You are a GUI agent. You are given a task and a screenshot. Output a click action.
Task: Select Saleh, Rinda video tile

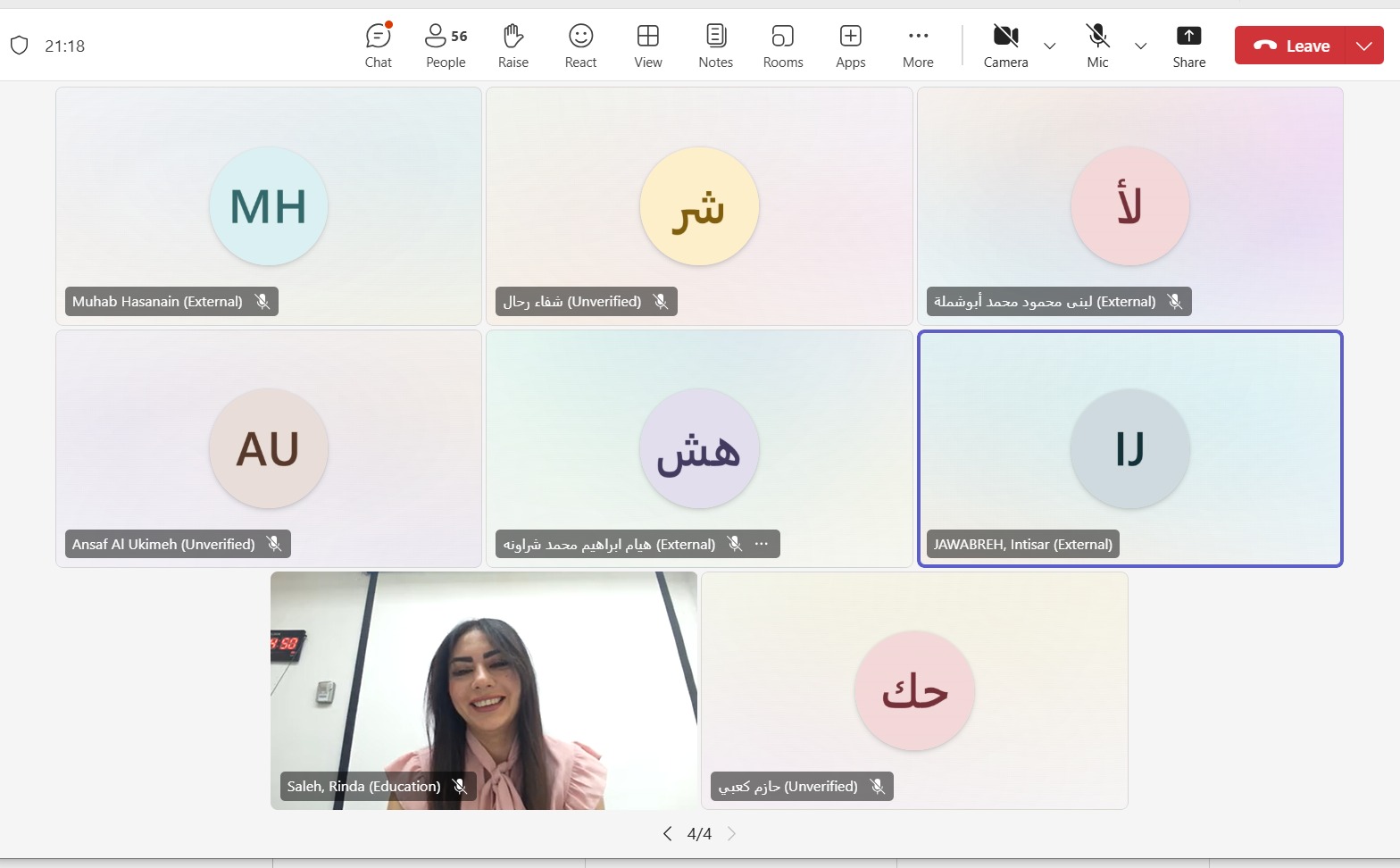[x=484, y=690]
